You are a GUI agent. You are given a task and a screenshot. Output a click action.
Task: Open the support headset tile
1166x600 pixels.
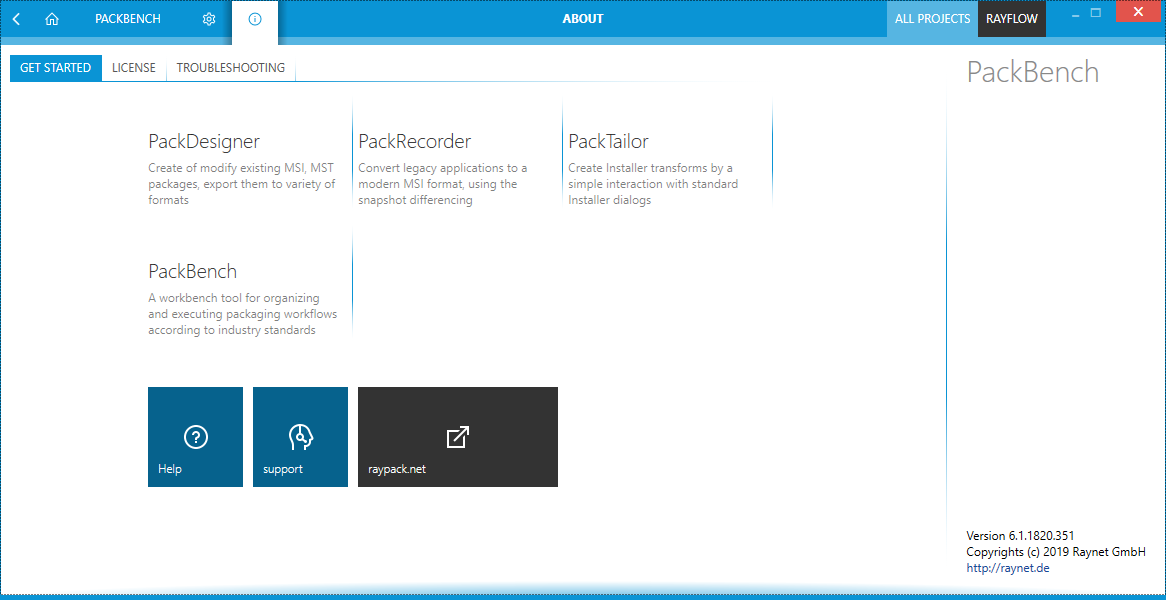coord(300,437)
